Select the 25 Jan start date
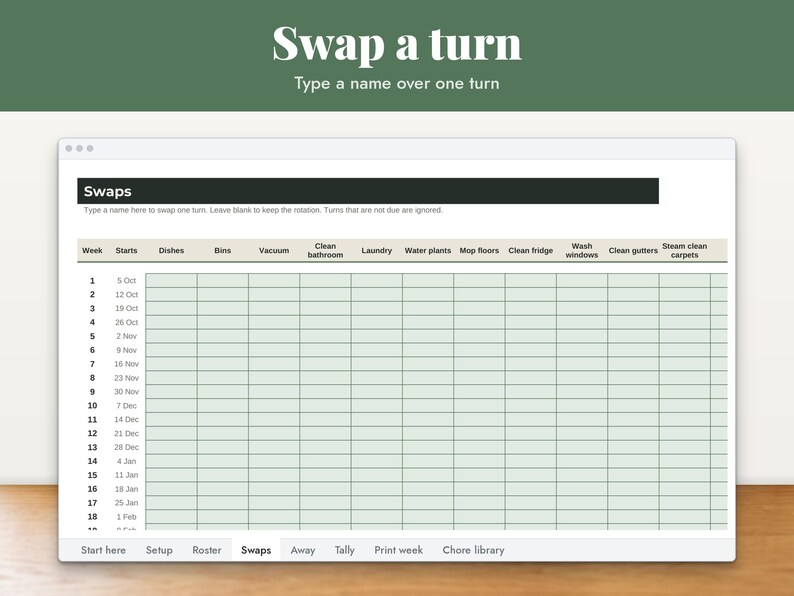 [x=127, y=503]
